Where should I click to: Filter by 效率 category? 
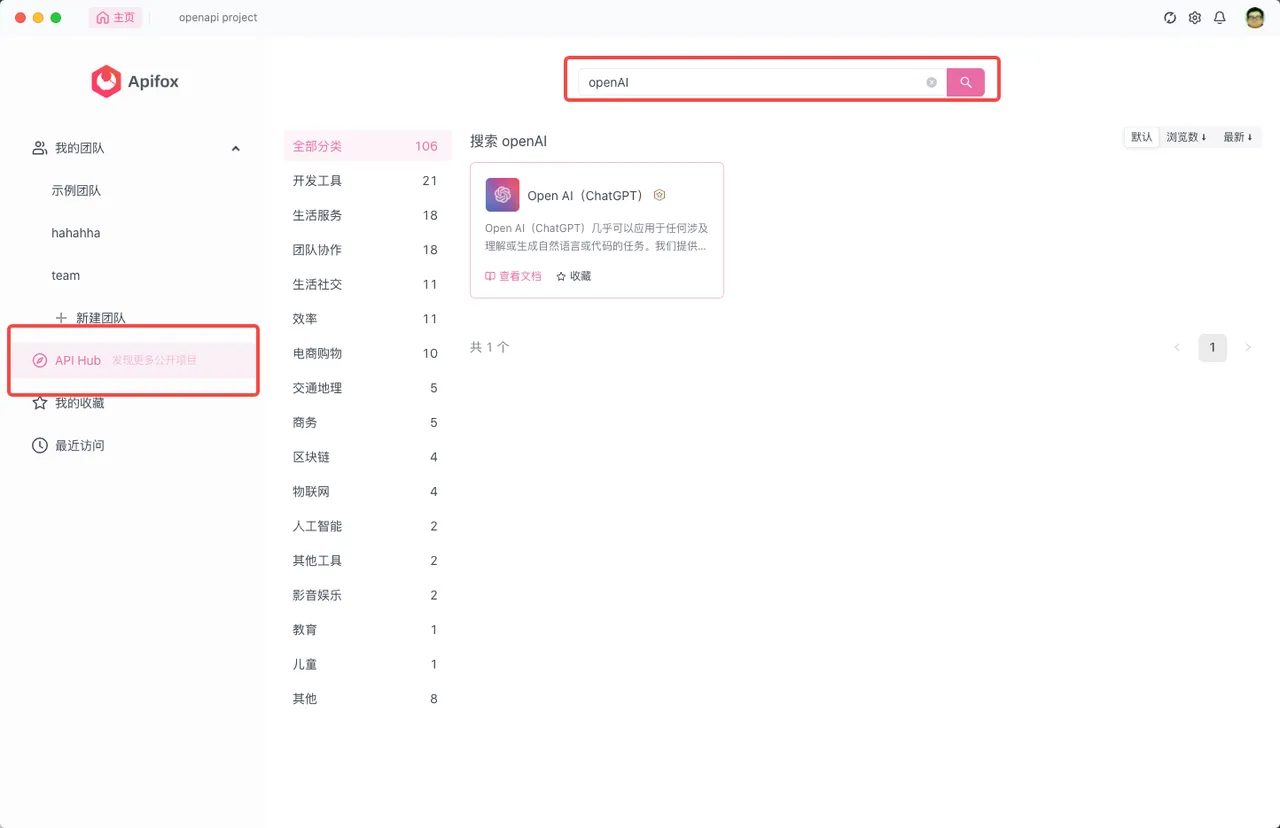tap(367, 319)
